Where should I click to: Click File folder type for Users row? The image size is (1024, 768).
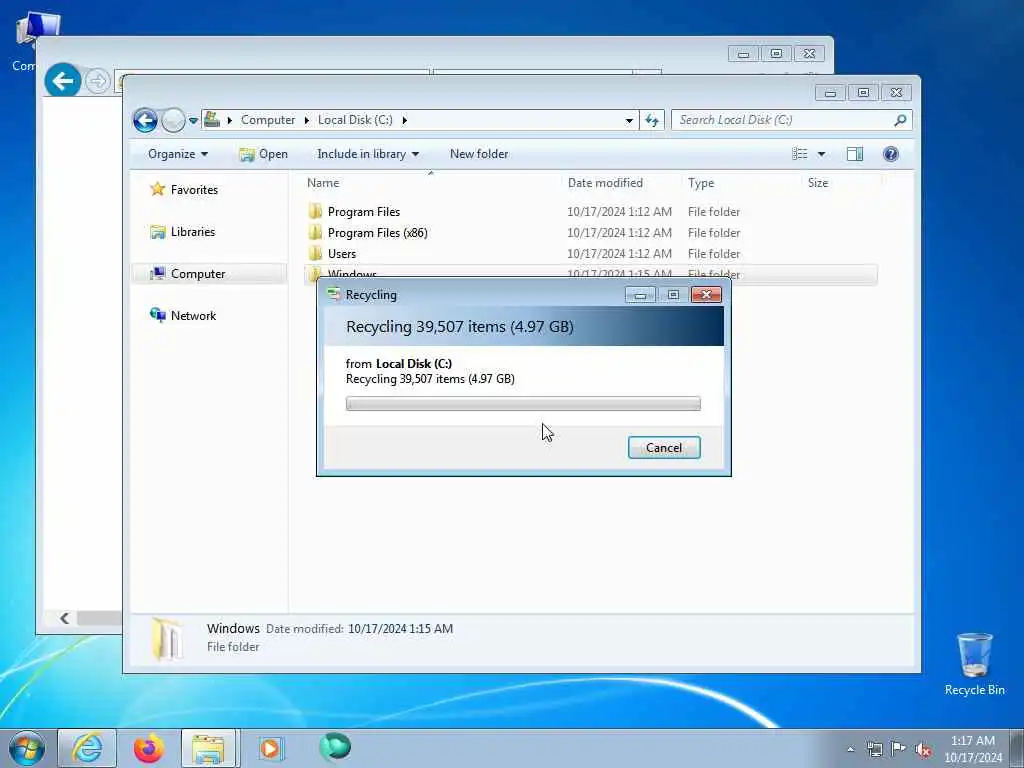point(714,253)
